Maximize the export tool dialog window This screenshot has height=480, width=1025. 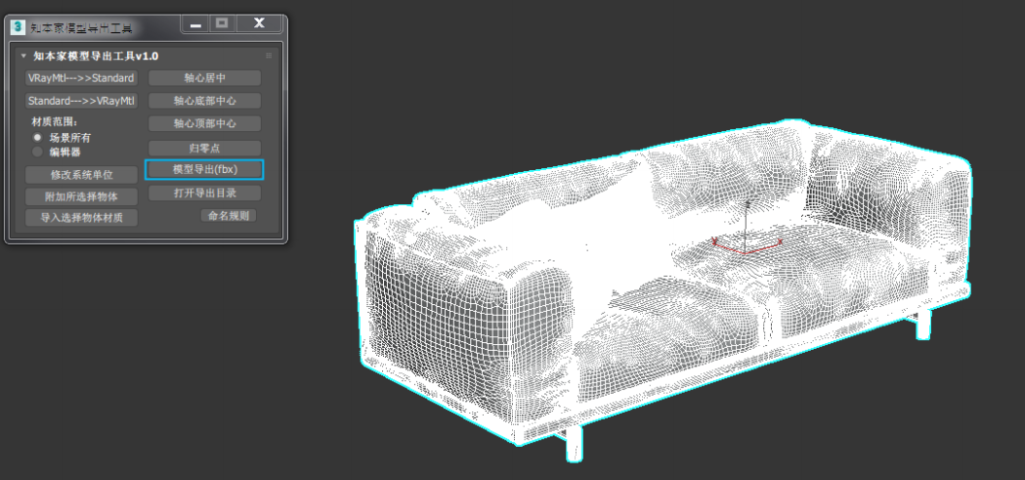(221, 24)
